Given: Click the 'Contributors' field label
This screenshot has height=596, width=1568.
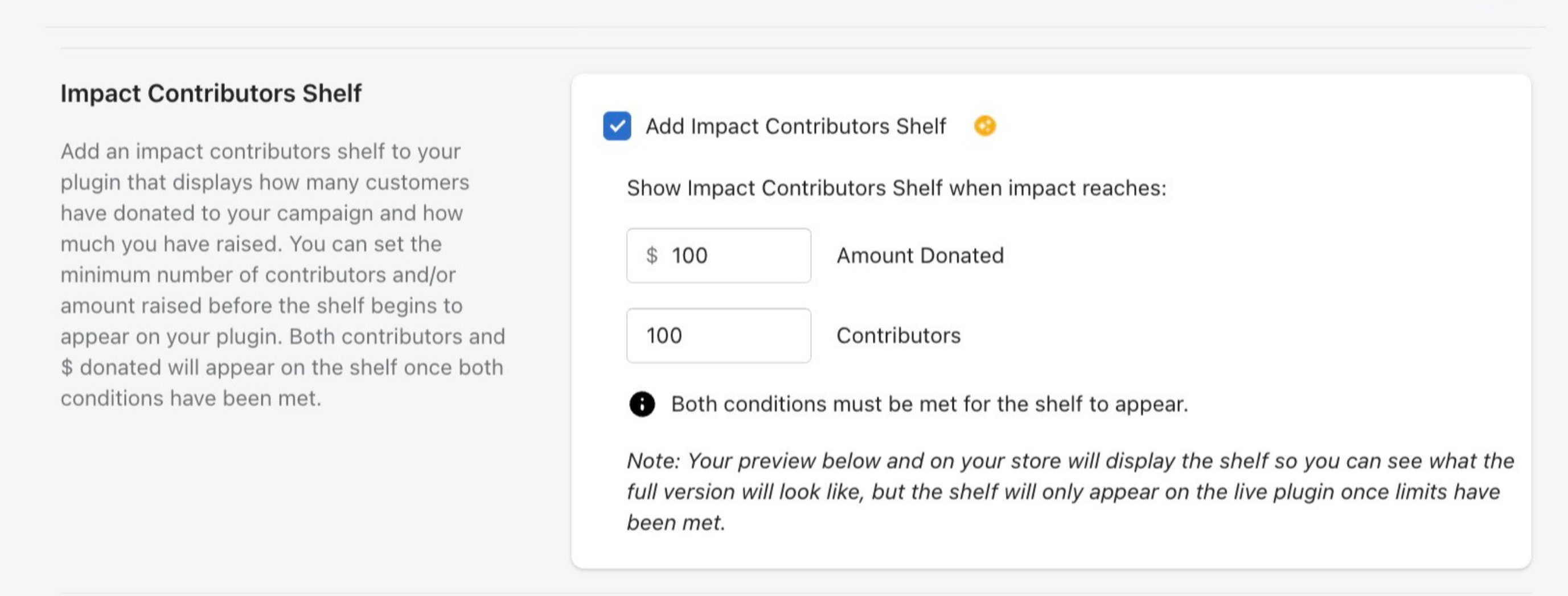Looking at the screenshot, I should point(898,335).
